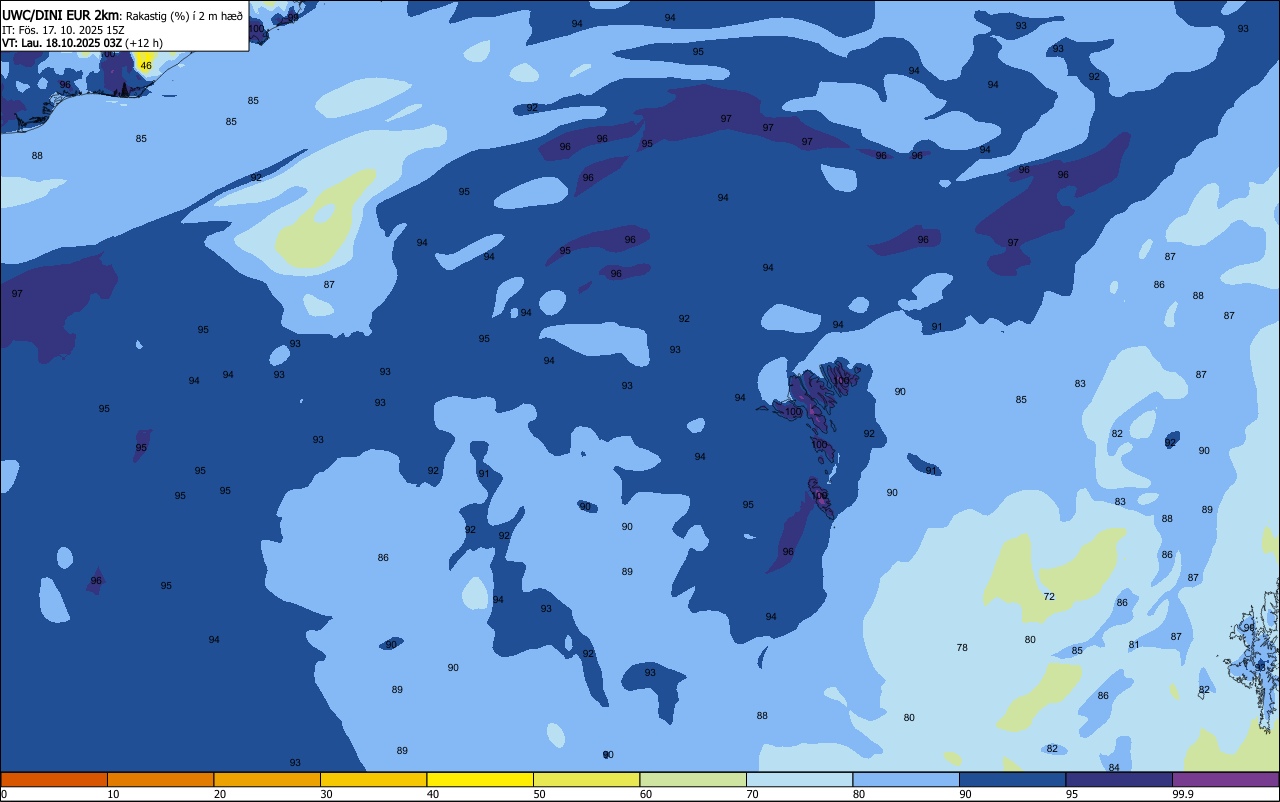Select the legend tick label "40"

tap(433, 794)
